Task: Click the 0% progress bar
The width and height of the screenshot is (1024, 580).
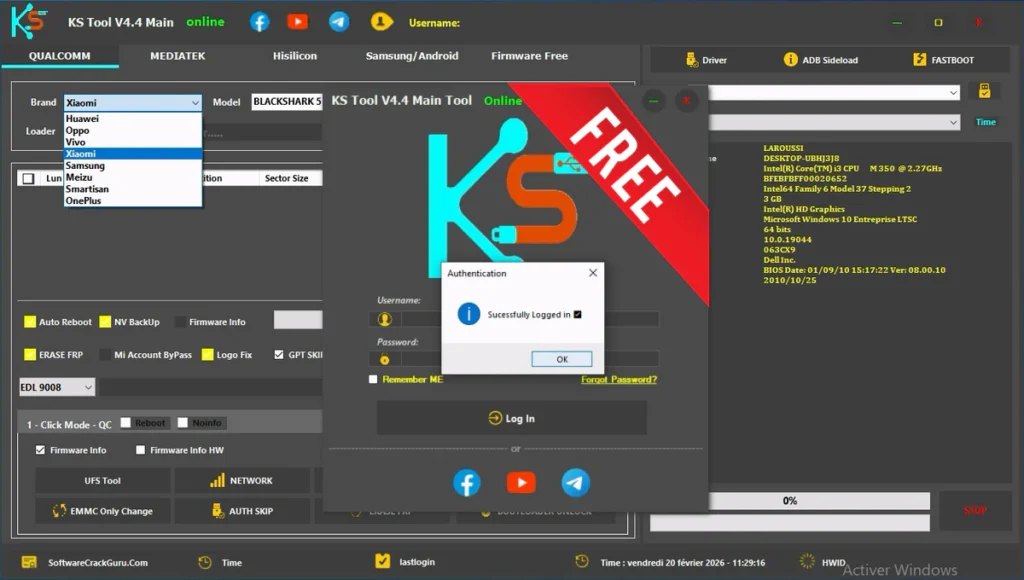Action: click(789, 501)
